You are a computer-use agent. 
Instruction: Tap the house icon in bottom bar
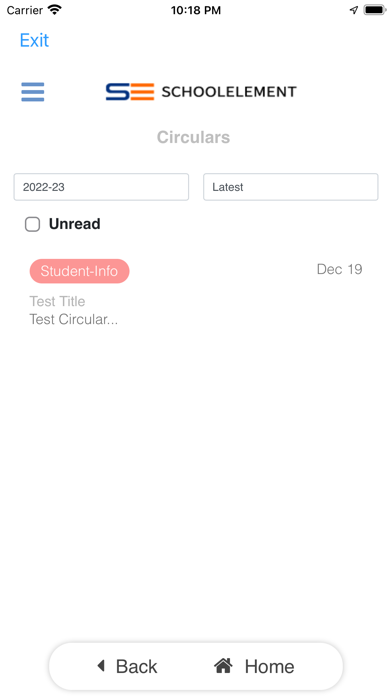pyautogui.click(x=223, y=665)
